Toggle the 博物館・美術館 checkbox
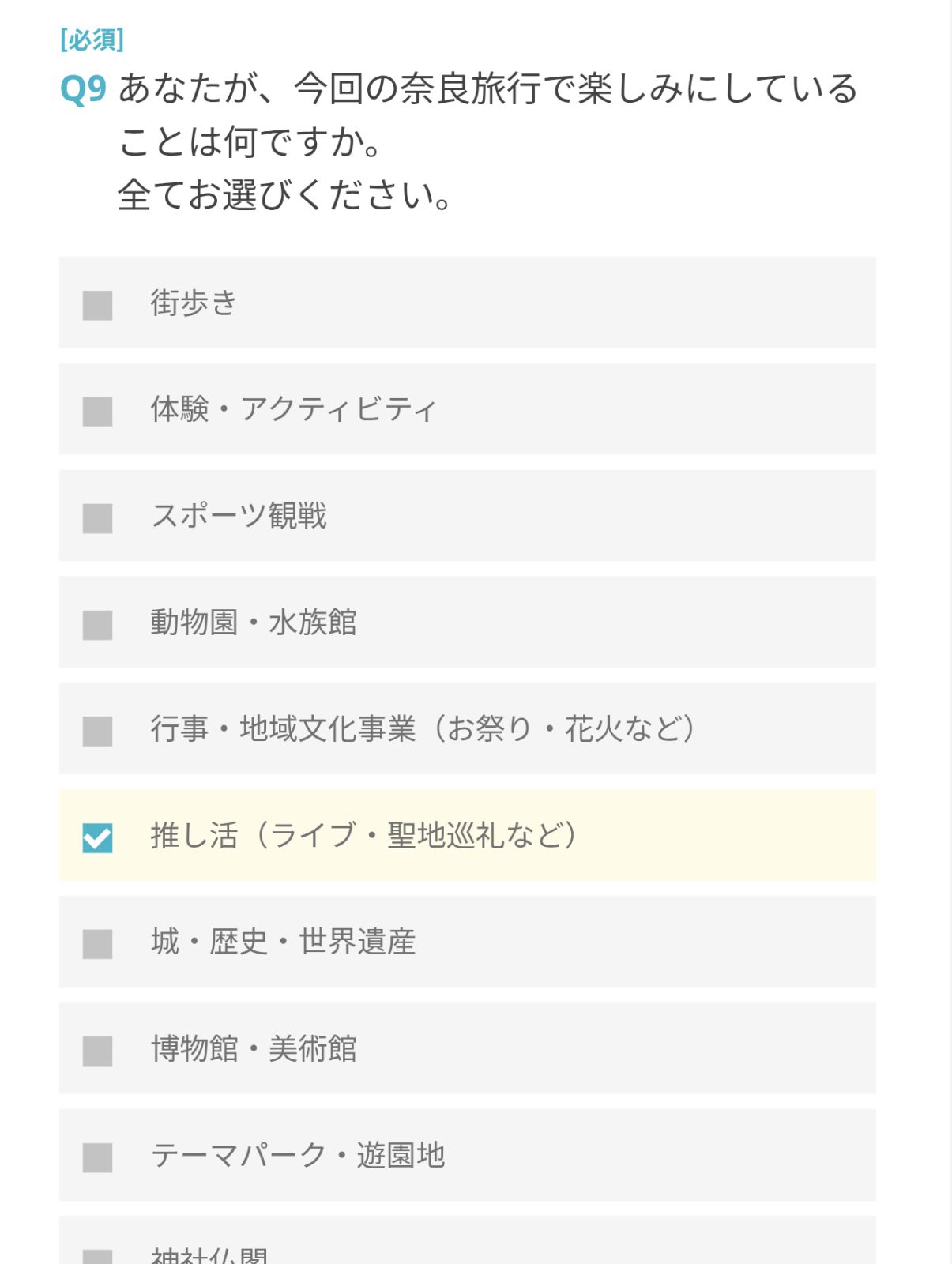 pos(97,1051)
